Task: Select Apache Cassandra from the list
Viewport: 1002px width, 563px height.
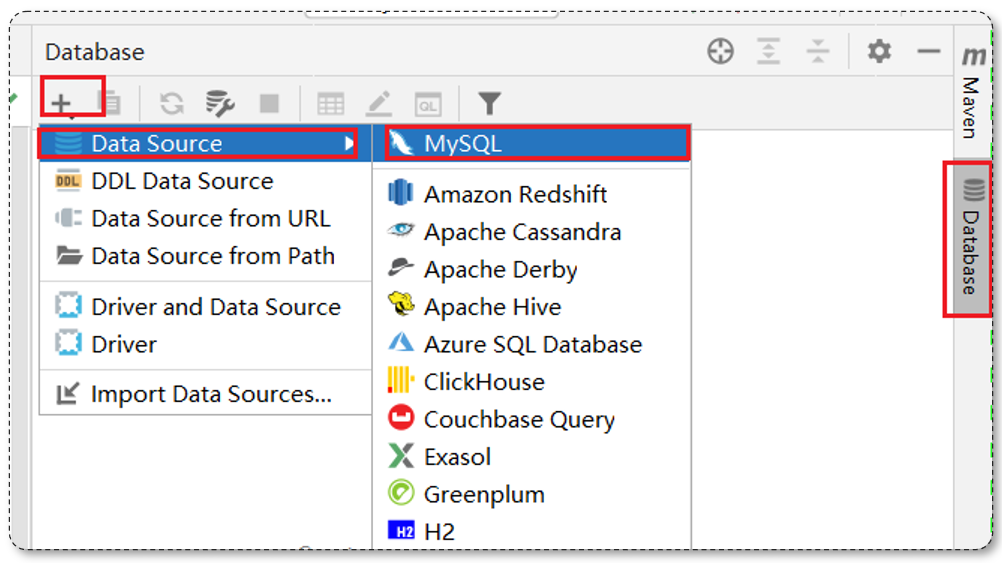Action: point(522,232)
